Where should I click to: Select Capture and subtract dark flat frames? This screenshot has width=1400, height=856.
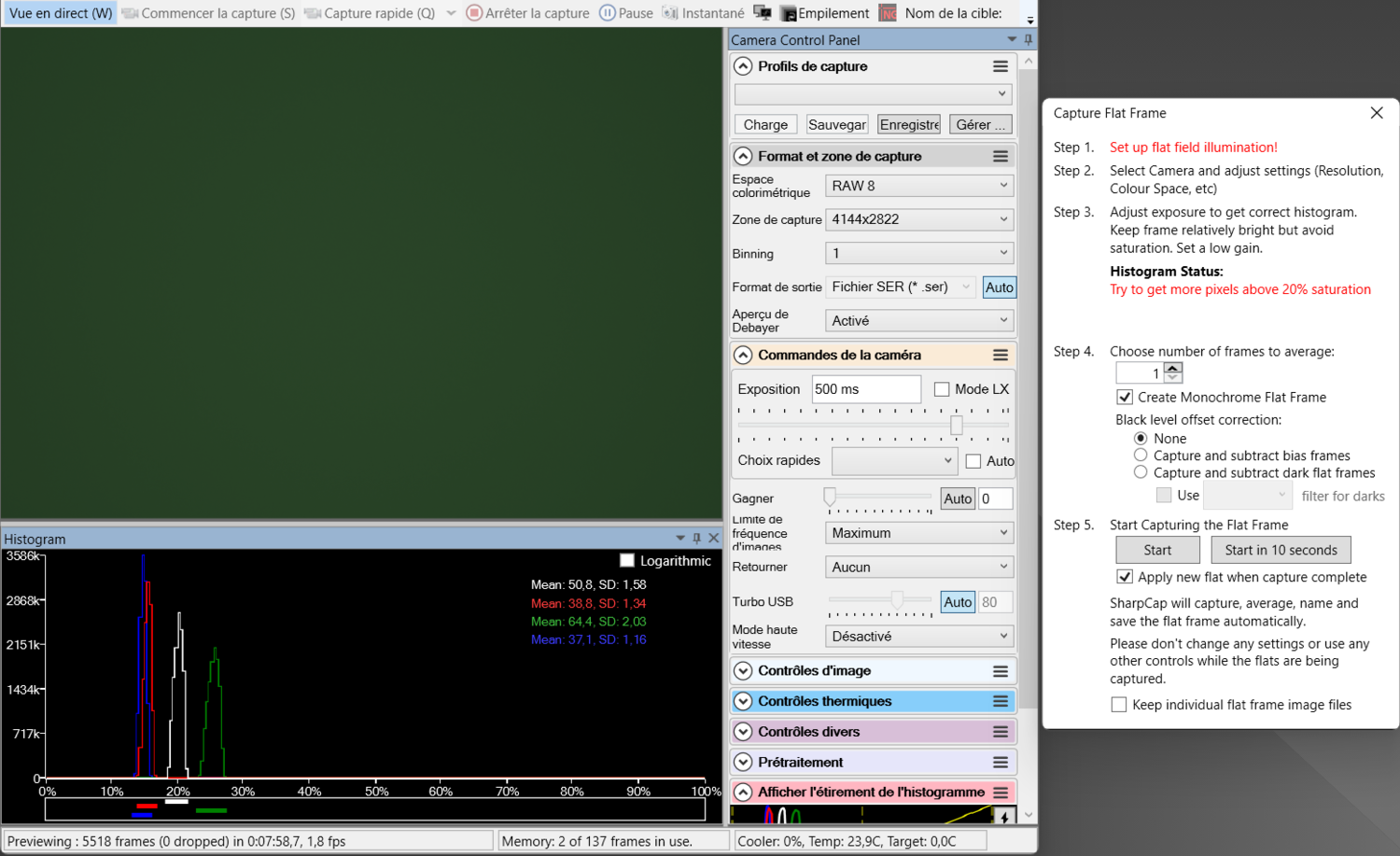click(x=1141, y=472)
